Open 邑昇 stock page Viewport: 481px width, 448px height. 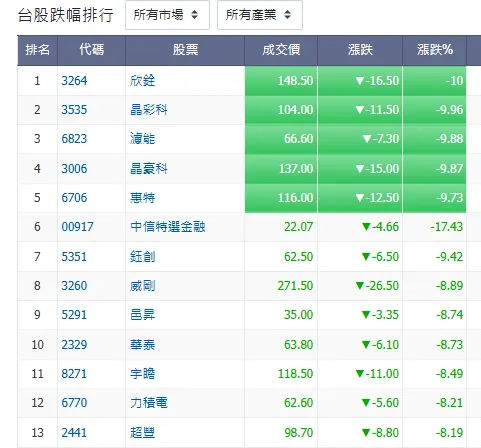[x=143, y=315]
